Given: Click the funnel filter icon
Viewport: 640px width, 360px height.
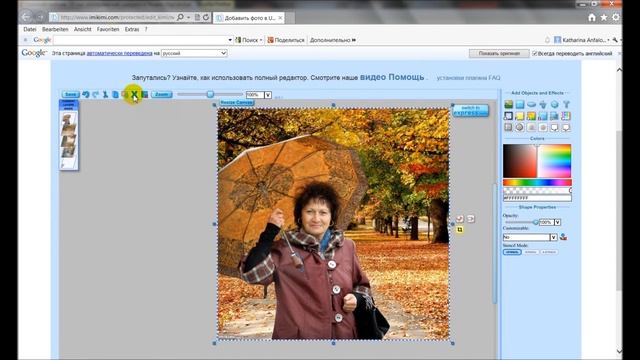Looking at the screenshot, I should (566, 104).
